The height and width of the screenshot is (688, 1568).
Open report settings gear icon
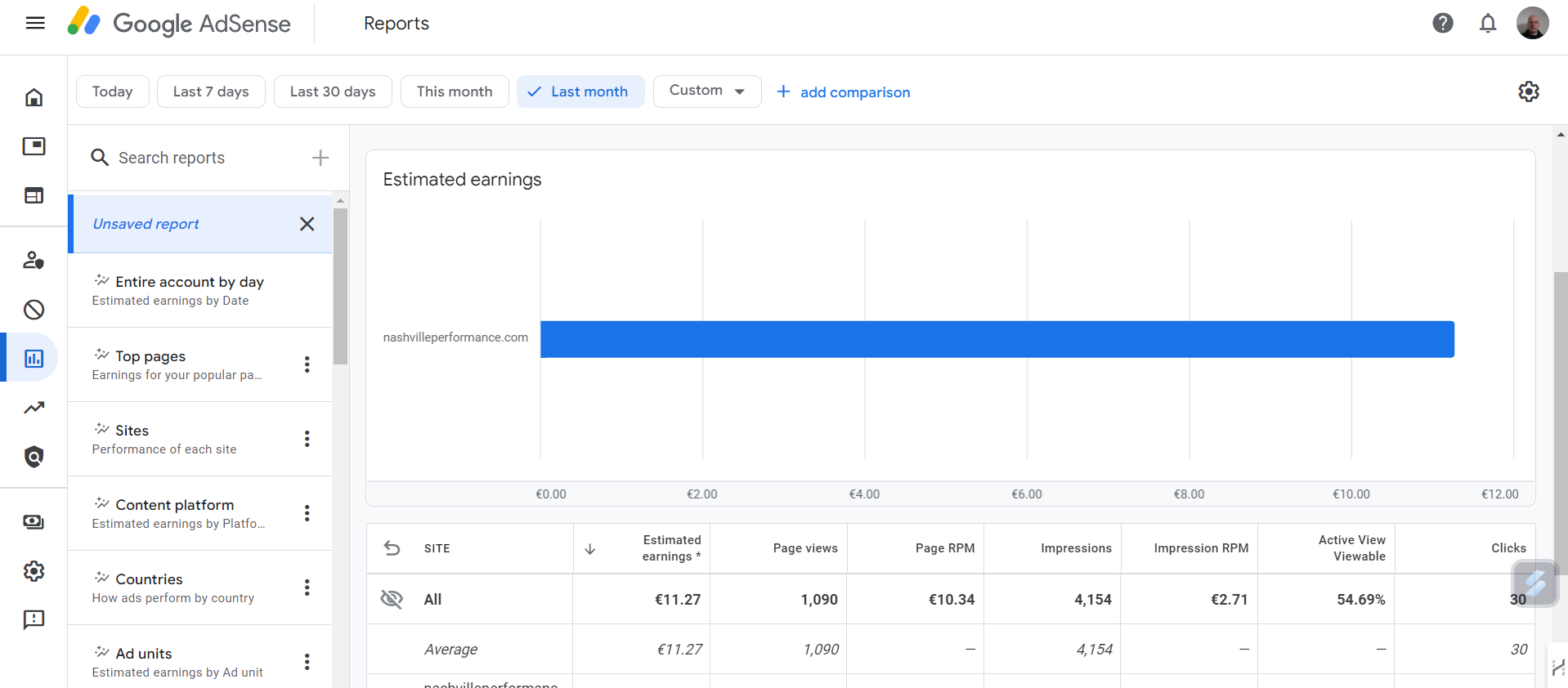point(1529,92)
